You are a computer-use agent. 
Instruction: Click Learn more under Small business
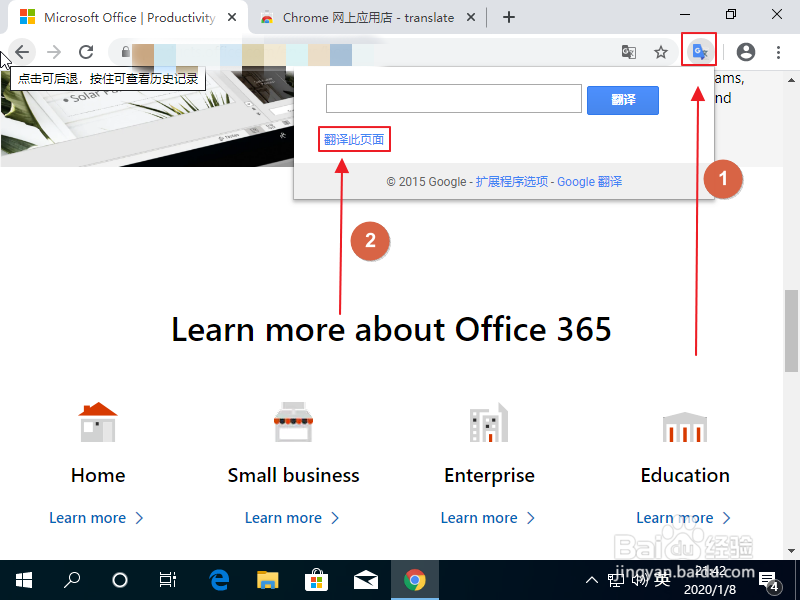point(292,518)
